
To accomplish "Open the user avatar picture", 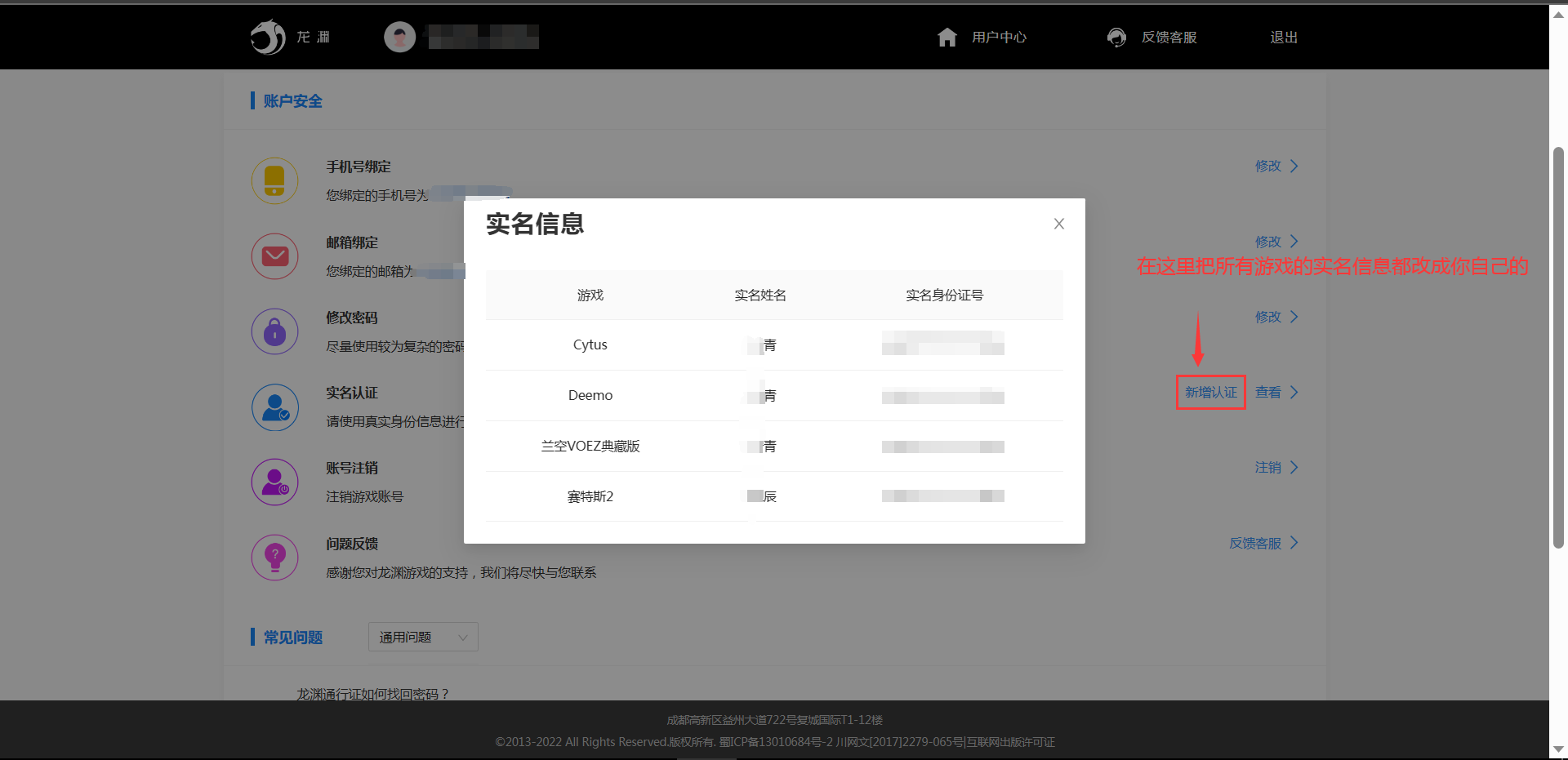I will [399, 37].
